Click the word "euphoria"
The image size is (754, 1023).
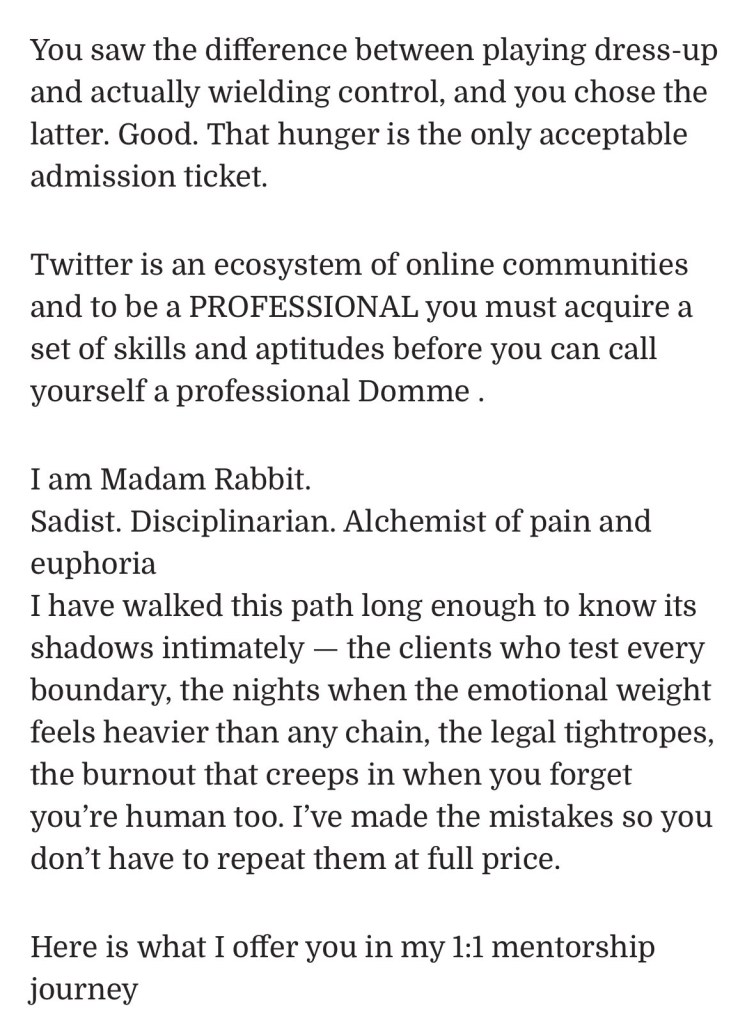click(93, 563)
